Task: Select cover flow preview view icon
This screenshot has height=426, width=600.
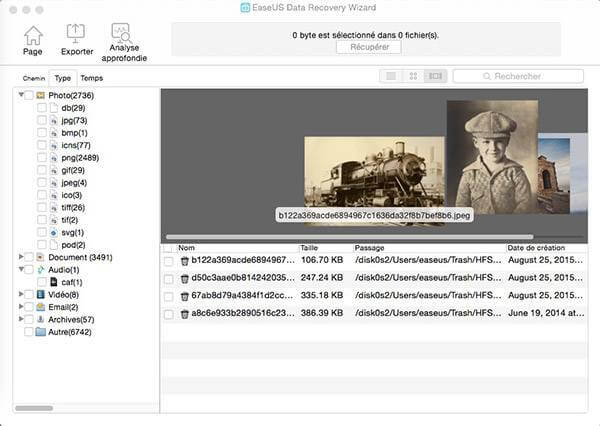Action: coord(435,76)
